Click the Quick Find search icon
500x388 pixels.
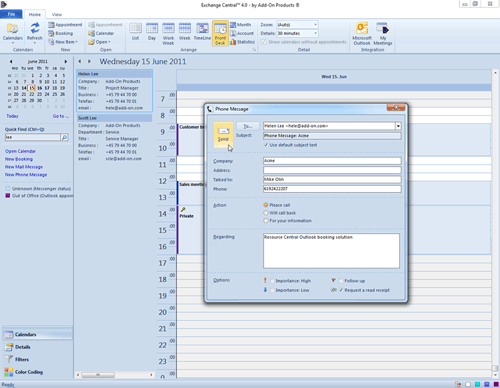point(65,137)
